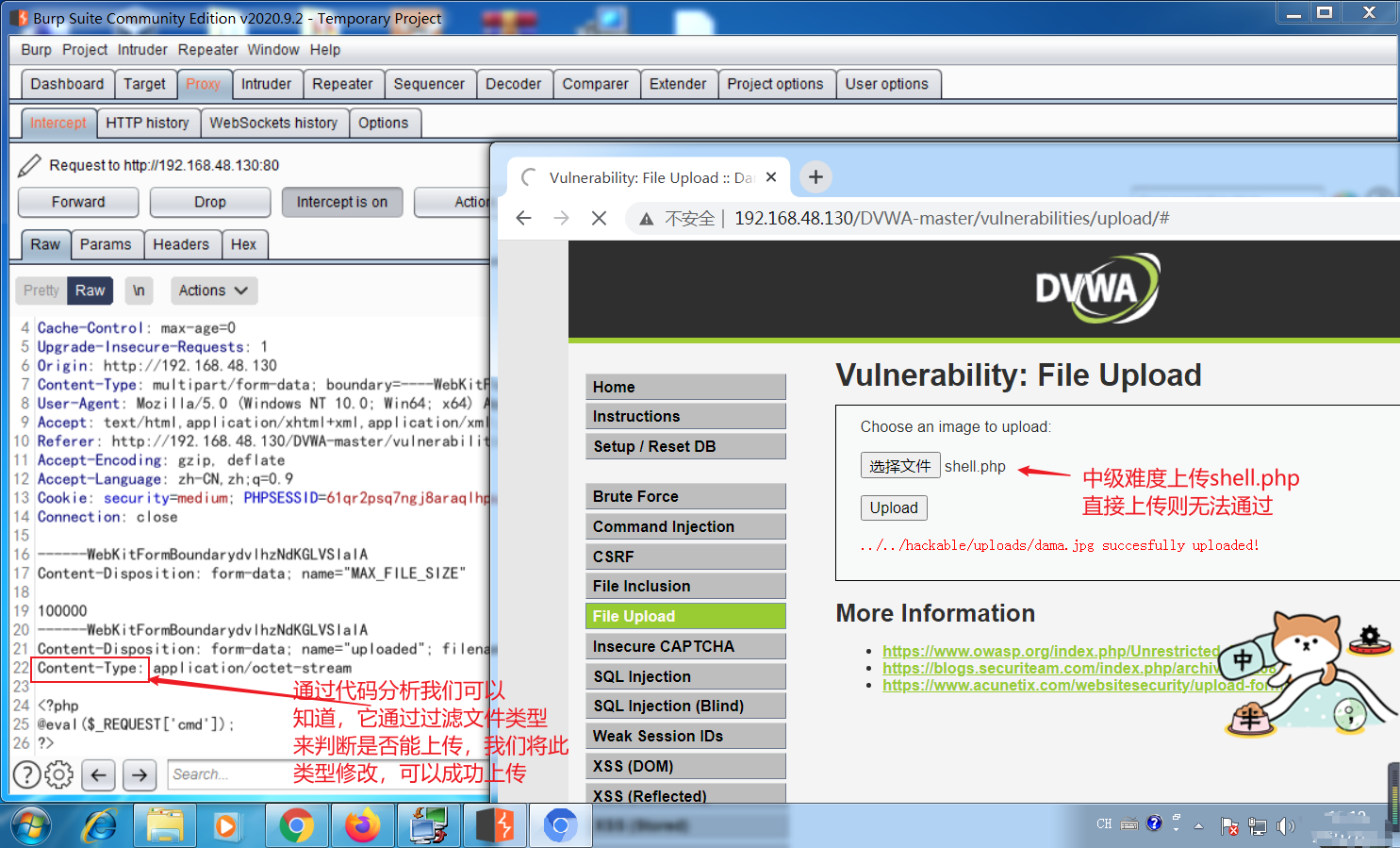Switch to the Decoder tab

[514, 84]
